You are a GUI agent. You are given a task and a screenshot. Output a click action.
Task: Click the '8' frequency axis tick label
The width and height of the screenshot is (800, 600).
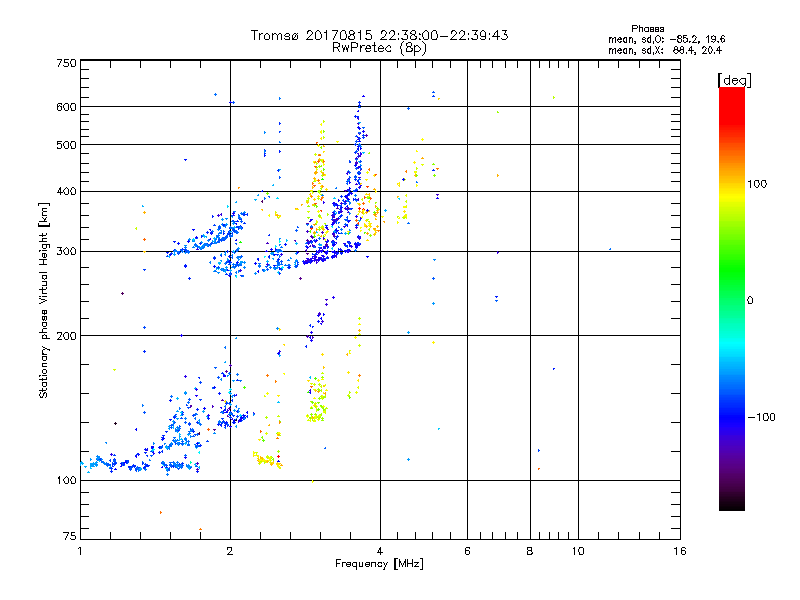[530, 551]
